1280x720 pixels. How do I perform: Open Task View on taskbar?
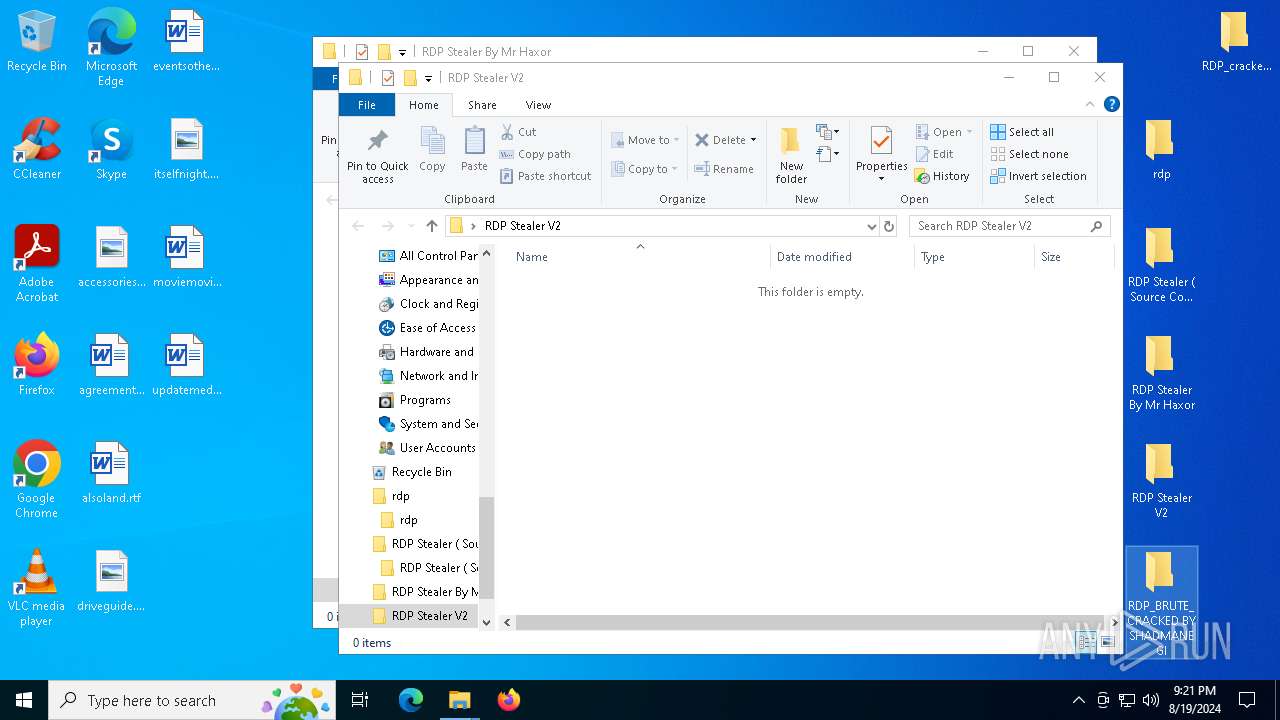point(360,700)
